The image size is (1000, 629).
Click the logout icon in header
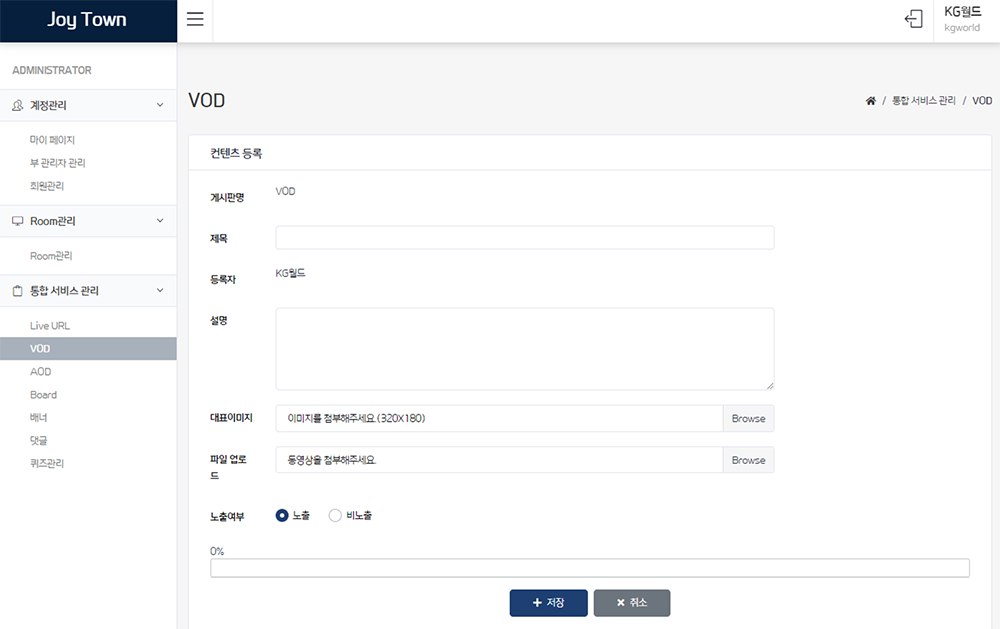click(913, 20)
